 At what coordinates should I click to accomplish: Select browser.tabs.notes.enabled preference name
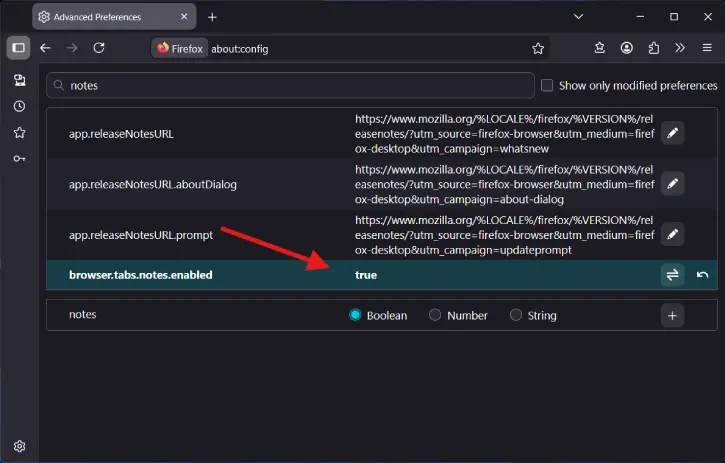point(141,275)
